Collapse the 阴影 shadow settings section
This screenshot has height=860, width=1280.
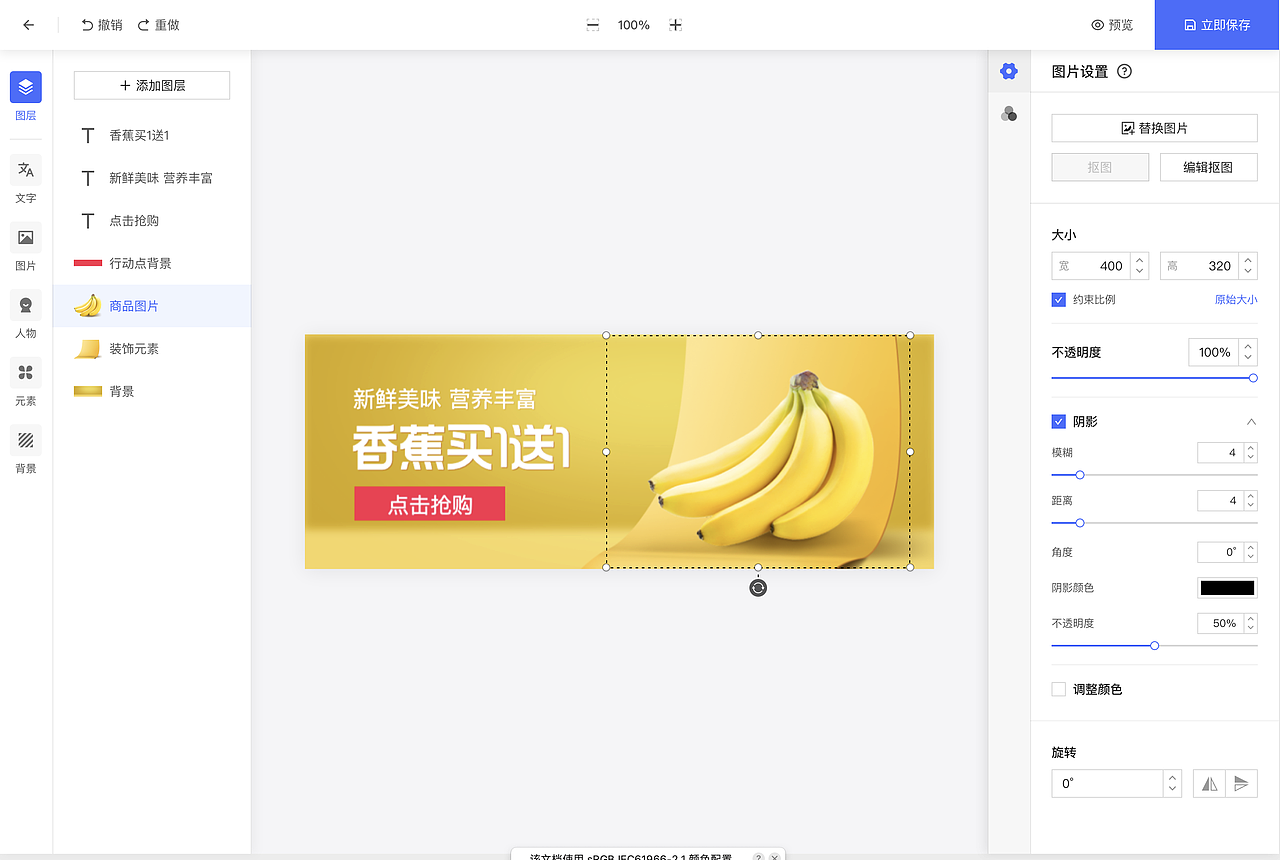(1251, 421)
